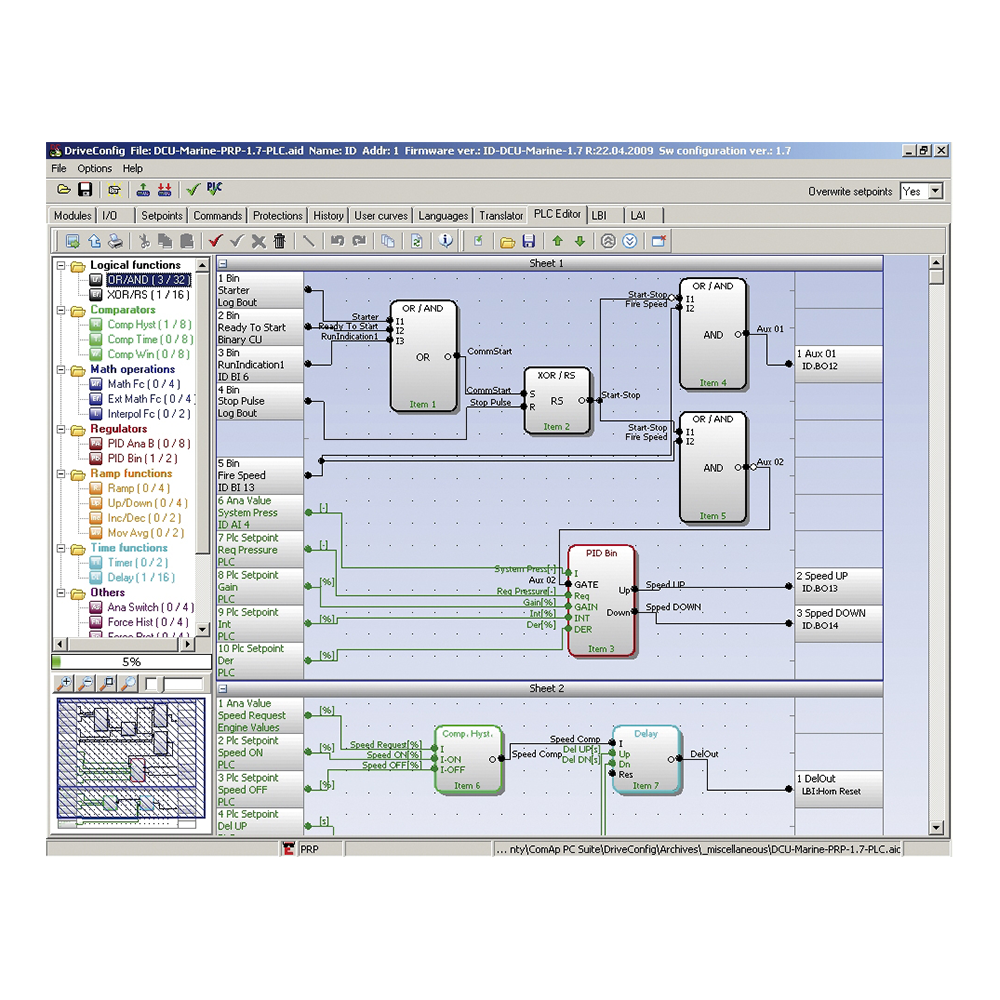
Task: Click the blue Info icon in the PLC toolbar
Action: tap(445, 240)
